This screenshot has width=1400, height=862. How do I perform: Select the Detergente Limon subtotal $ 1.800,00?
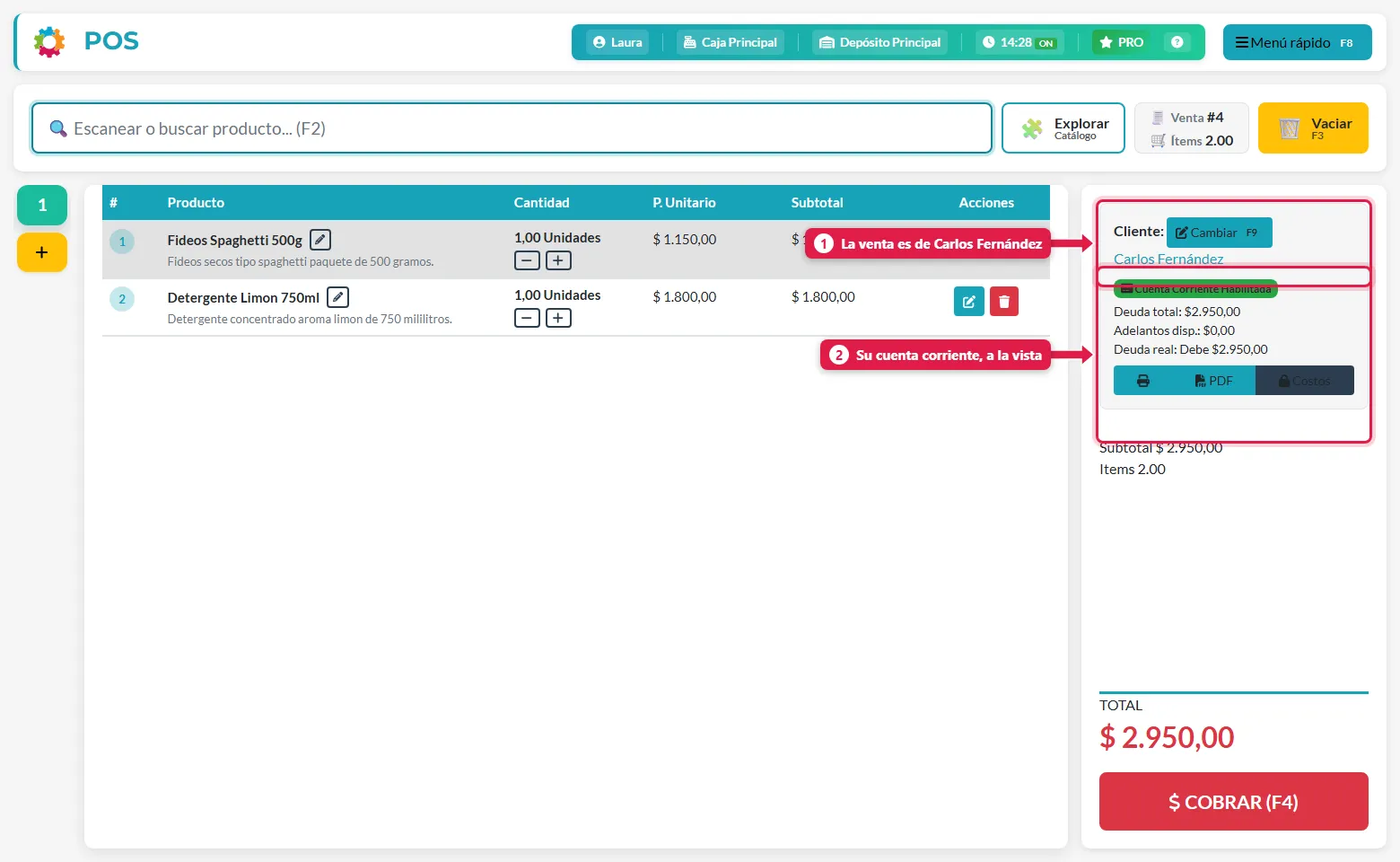823,297
